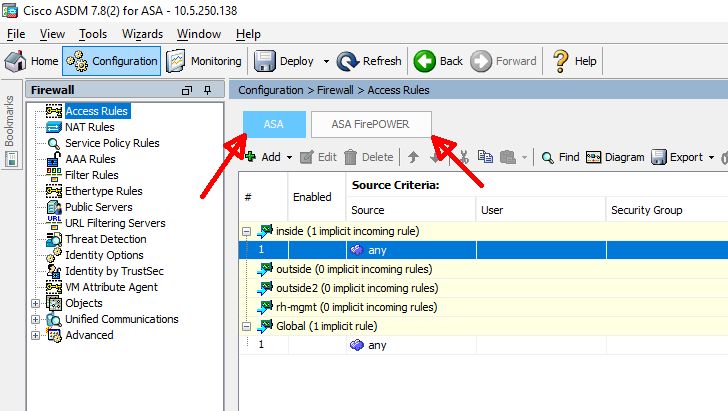Select the rh-mgmt interface row
This screenshot has width=728, height=411.
(x=483, y=307)
